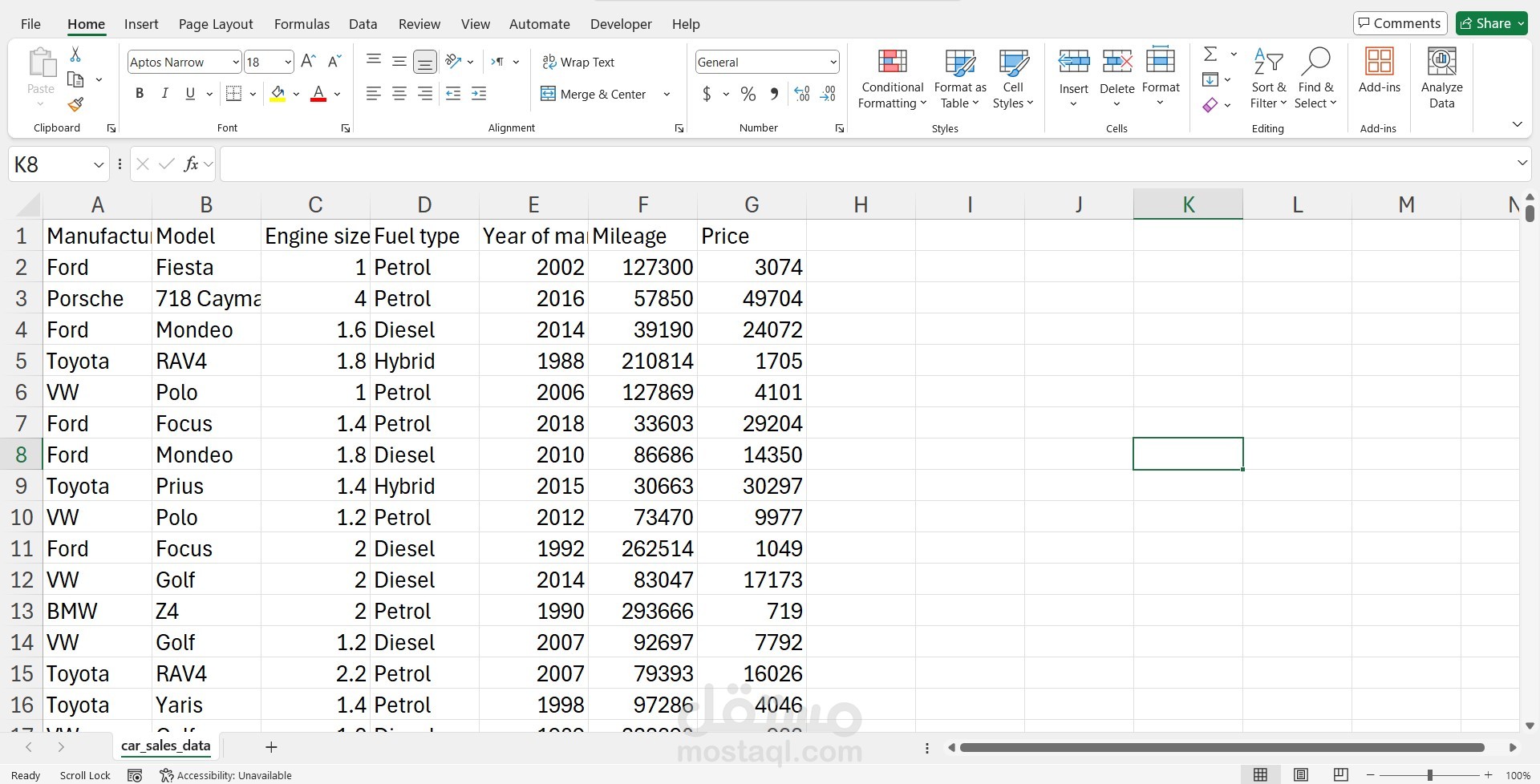Open the font name dropdown Aptos Narrow

click(x=235, y=62)
